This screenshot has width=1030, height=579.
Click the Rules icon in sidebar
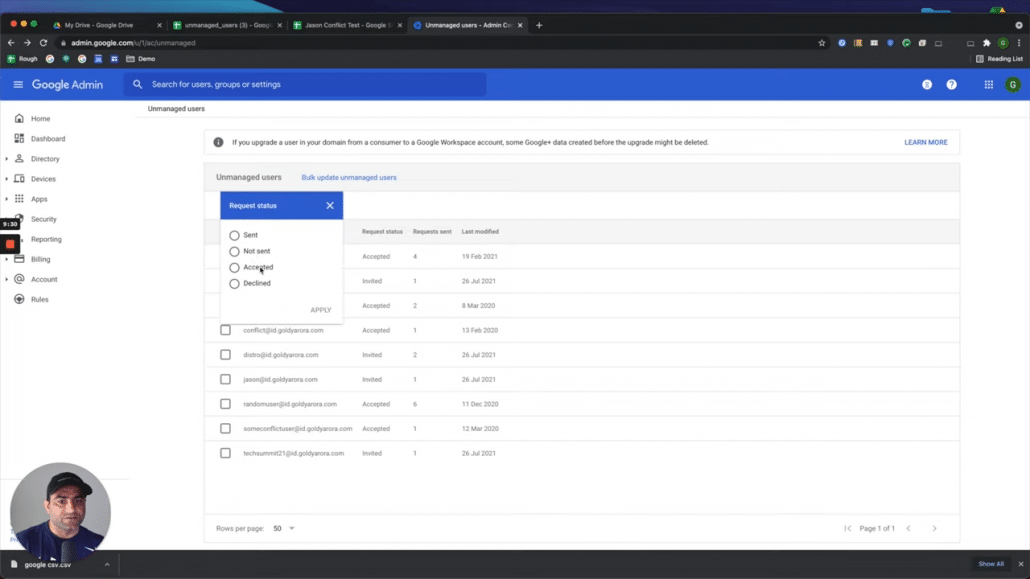[x=19, y=299]
